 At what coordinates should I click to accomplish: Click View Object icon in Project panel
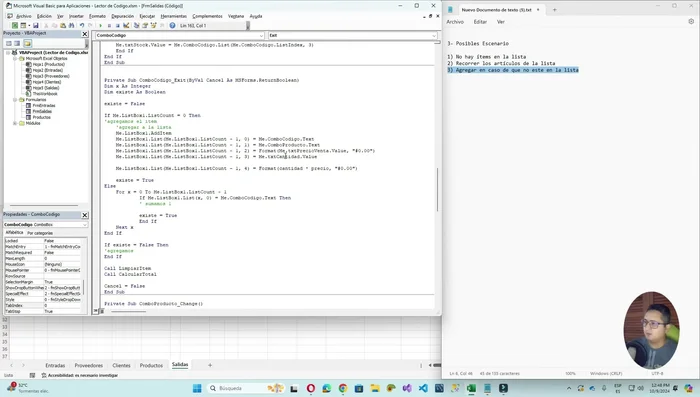click(x=17, y=43)
